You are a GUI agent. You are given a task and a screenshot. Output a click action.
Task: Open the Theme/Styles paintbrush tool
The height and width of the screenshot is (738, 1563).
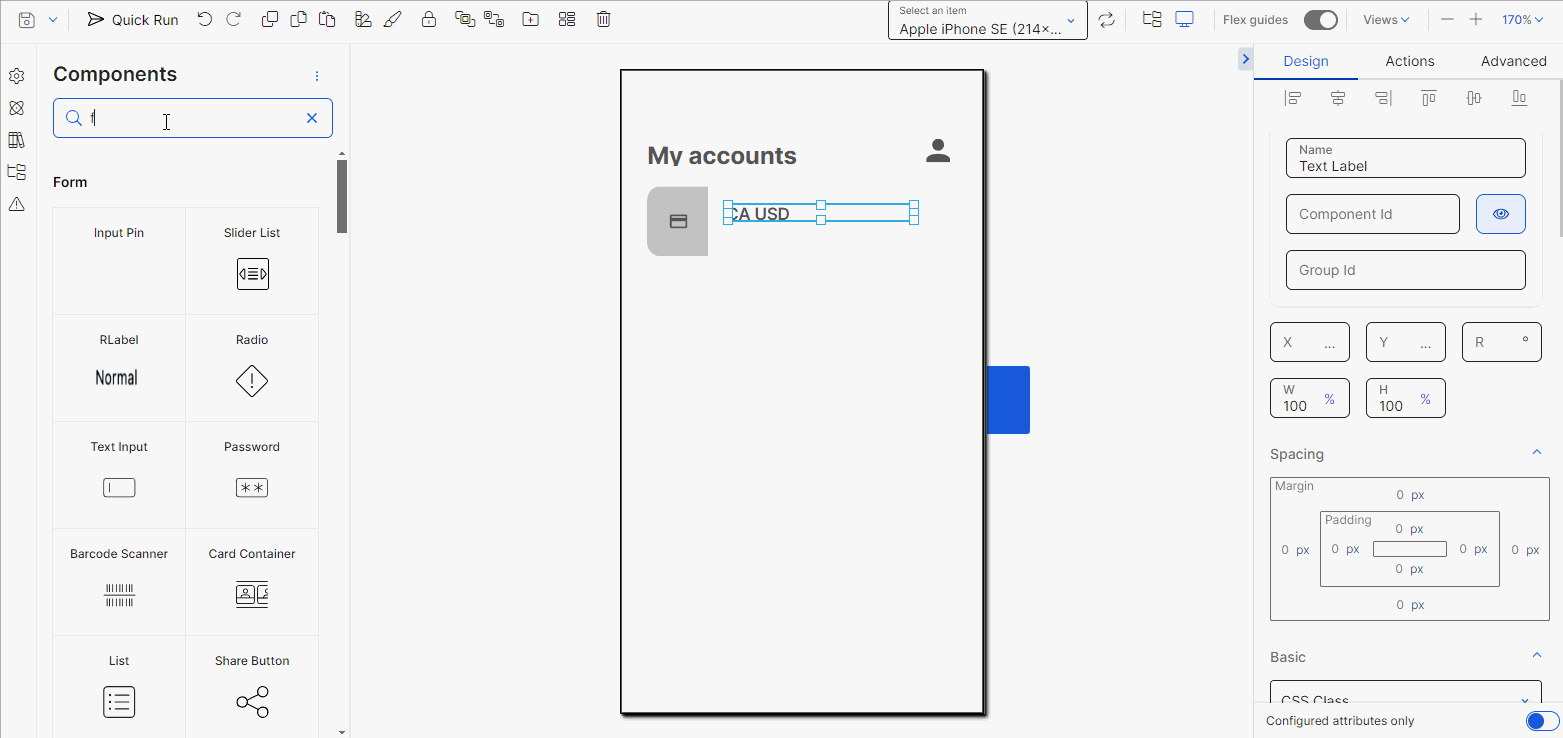(393, 18)
